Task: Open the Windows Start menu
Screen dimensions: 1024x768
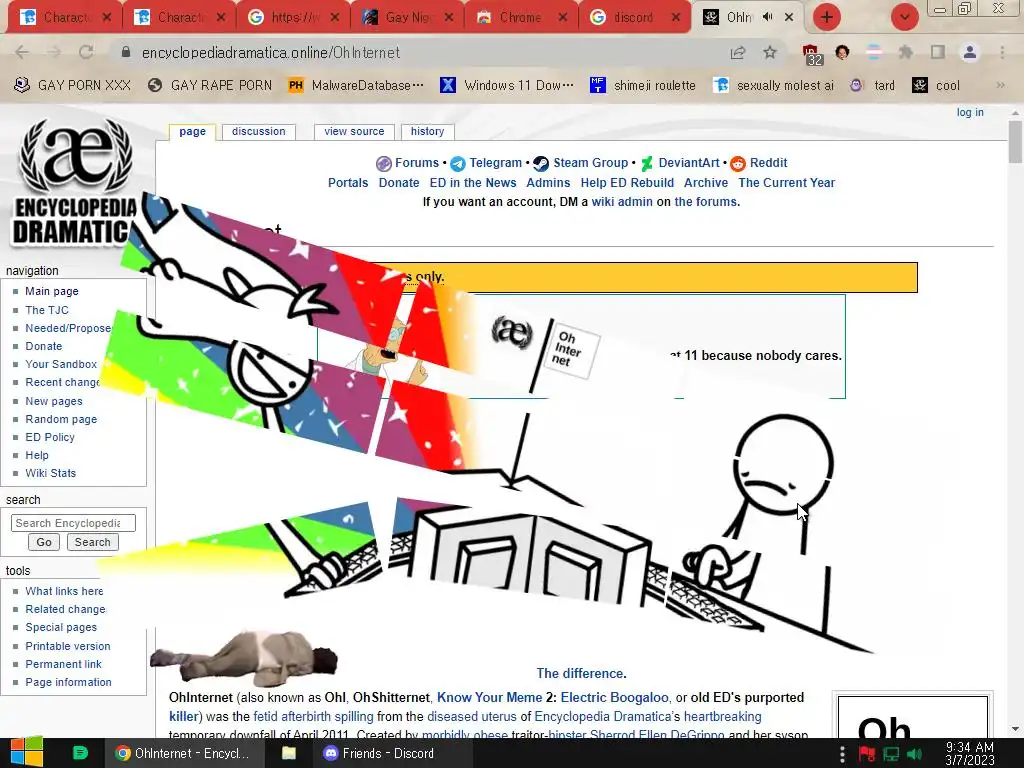Action: tap(27, 753)
